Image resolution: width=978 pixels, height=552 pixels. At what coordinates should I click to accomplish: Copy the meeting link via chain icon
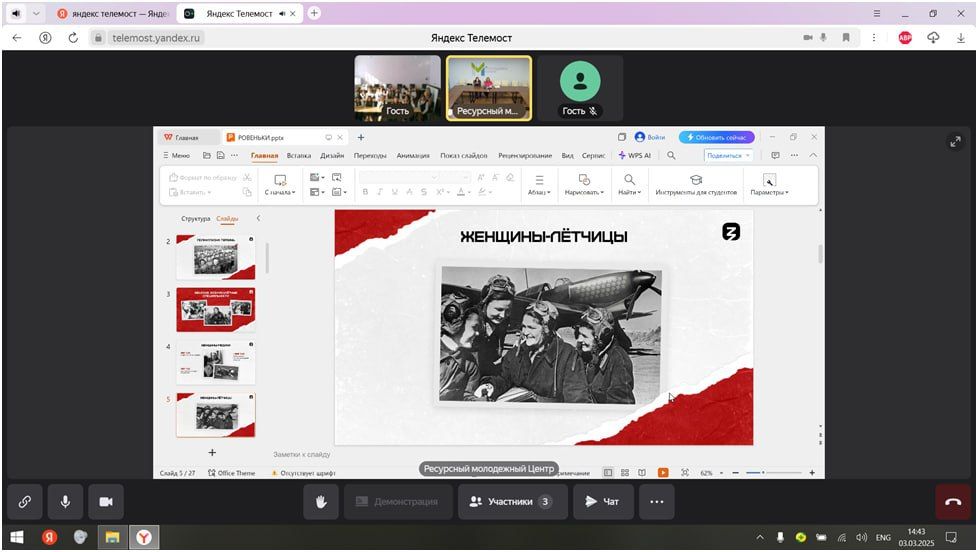pos(25,501)
